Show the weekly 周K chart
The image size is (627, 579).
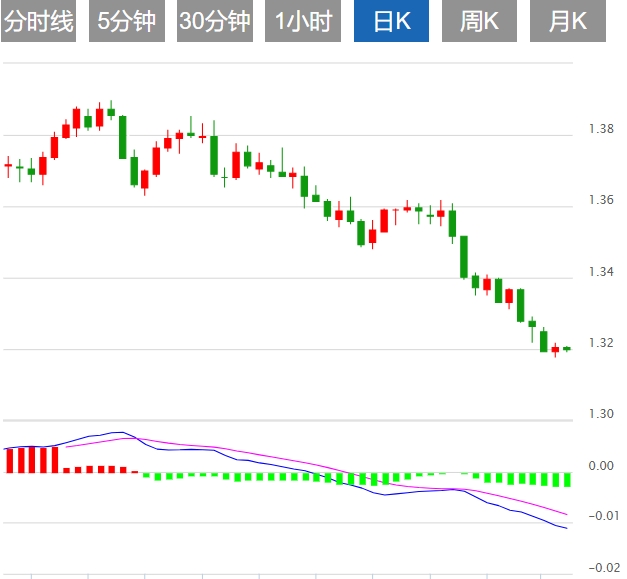pos(479,22)
